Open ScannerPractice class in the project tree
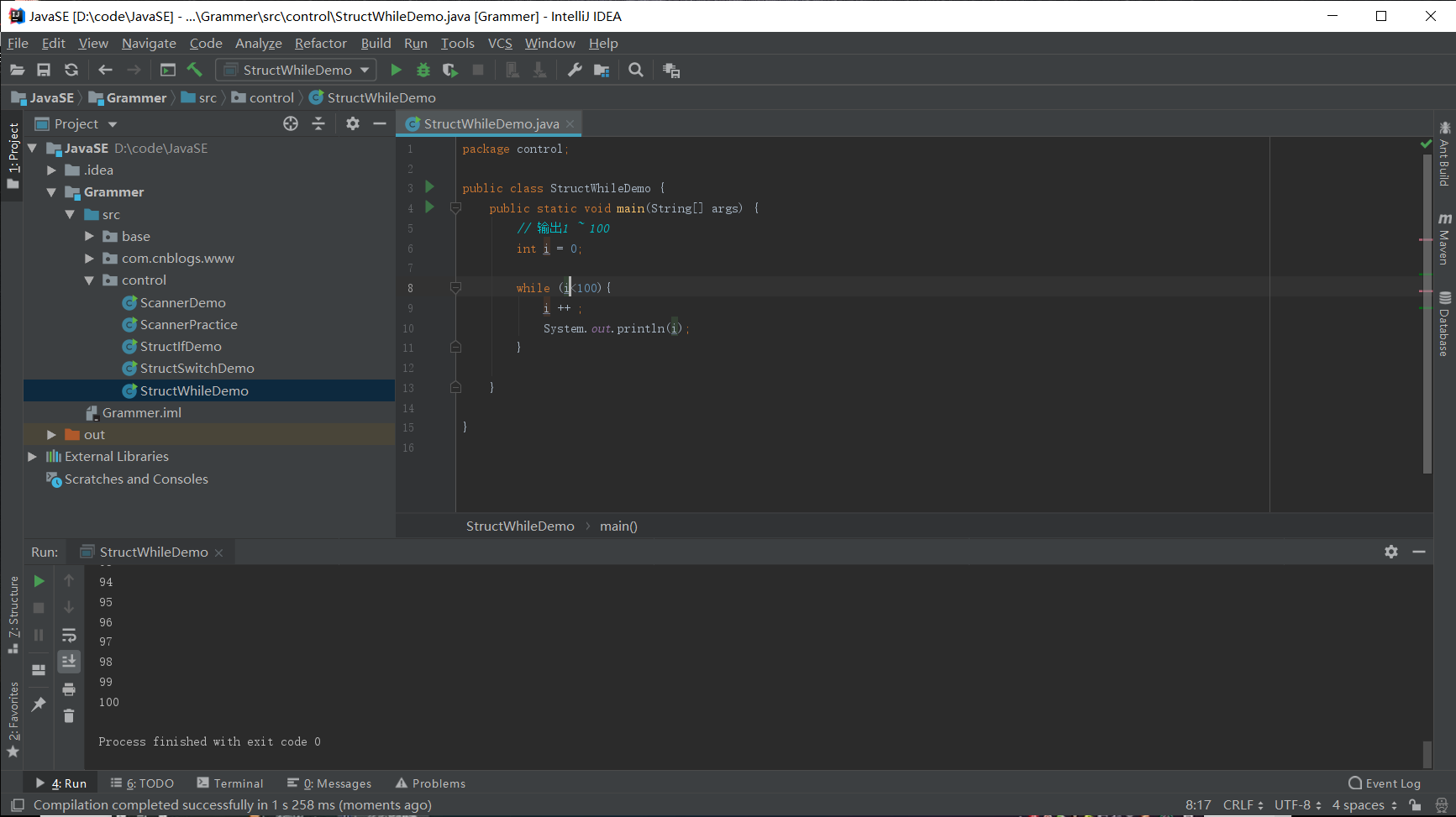The height and width of the screenshot is (817, 1456). (188, 325)
